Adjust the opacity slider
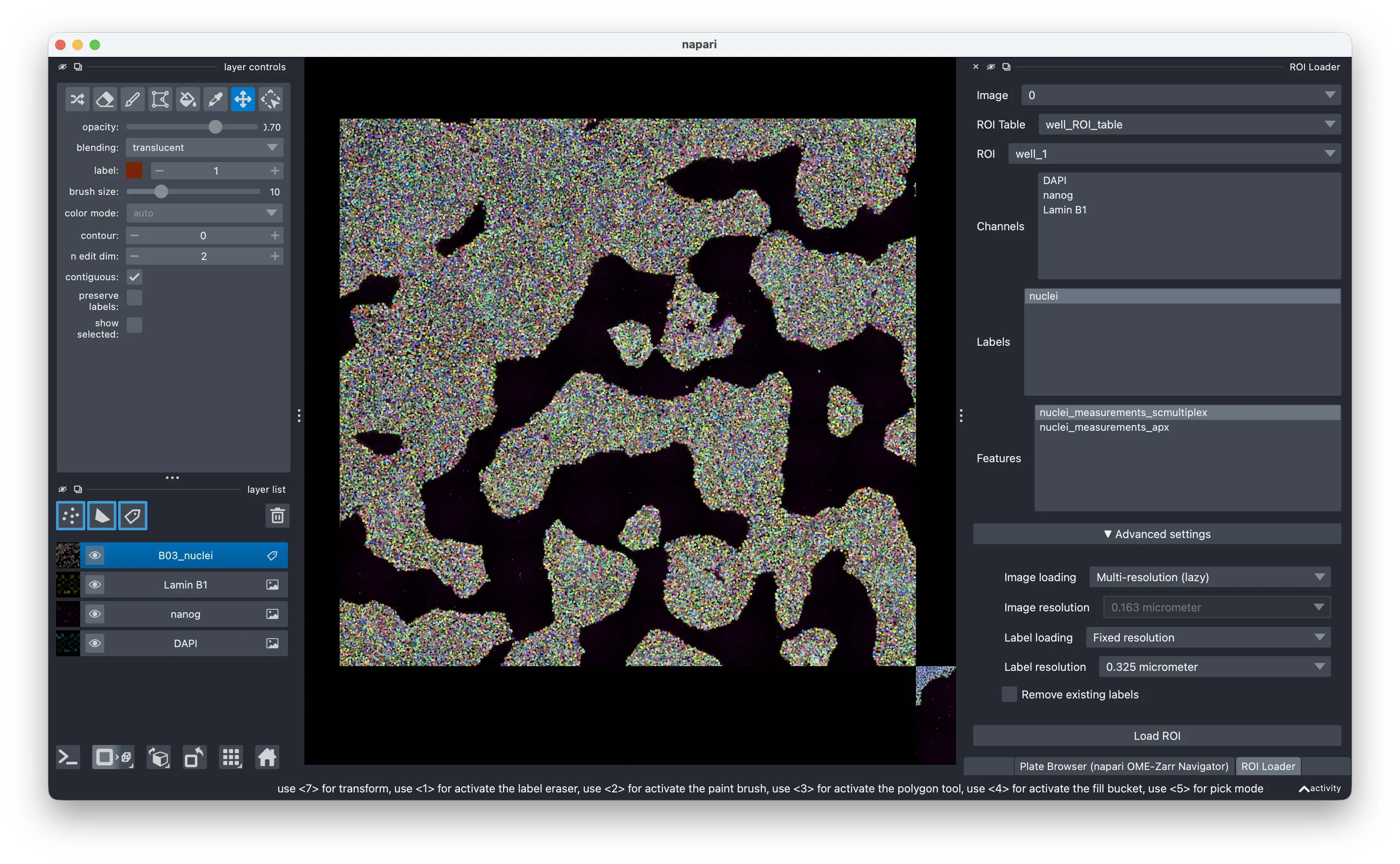 (x=193, y=127)
